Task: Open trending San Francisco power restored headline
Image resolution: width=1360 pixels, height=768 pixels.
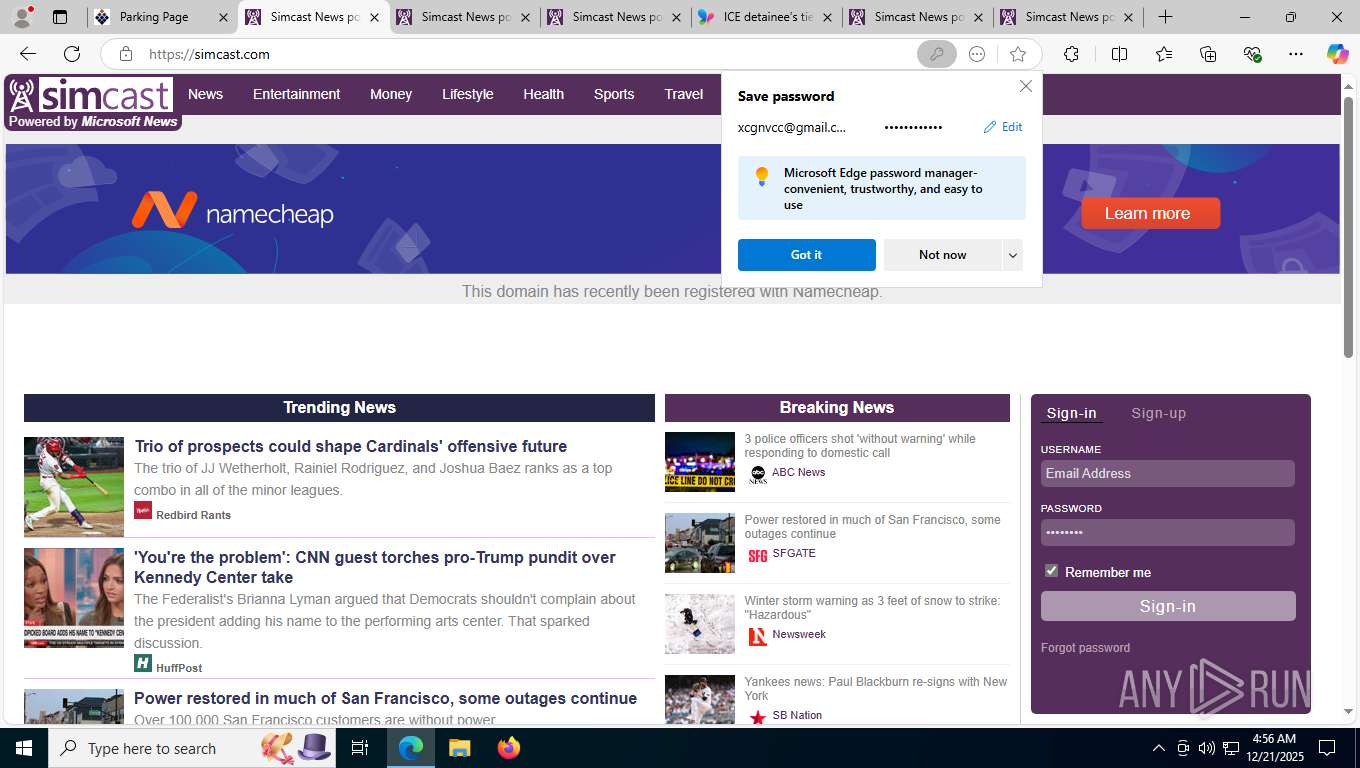Action: (x=385, y=698)
